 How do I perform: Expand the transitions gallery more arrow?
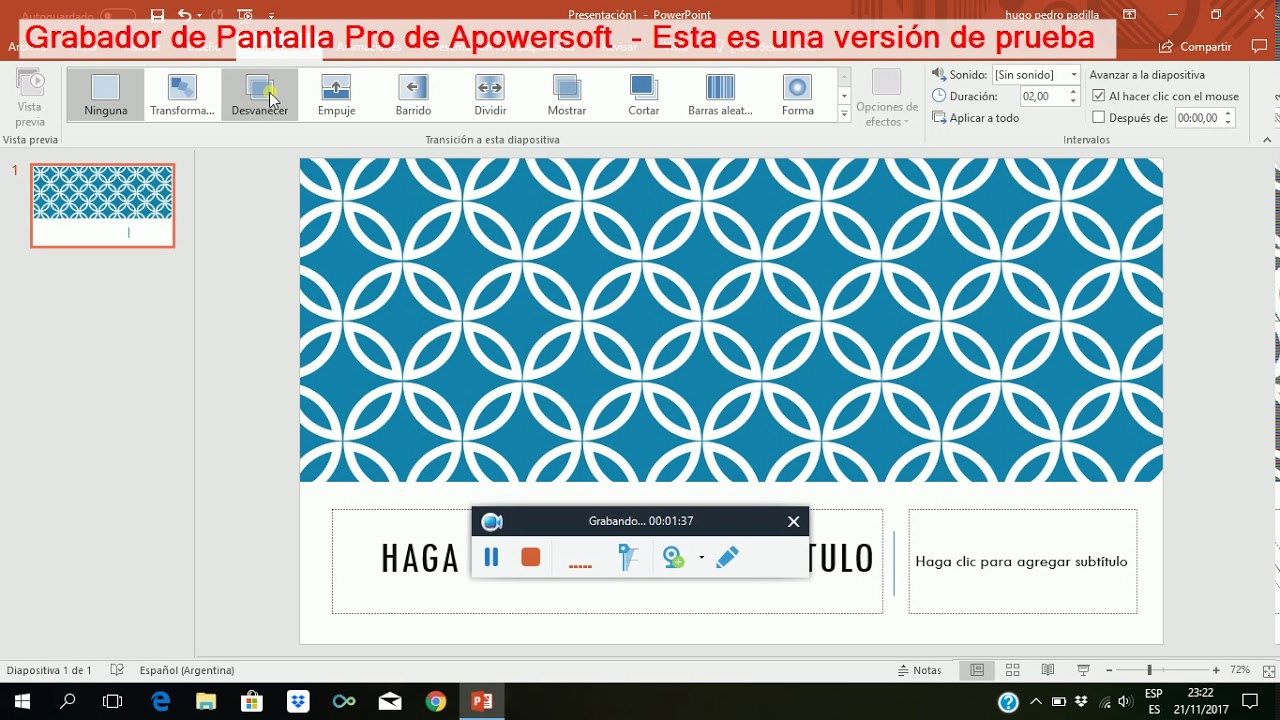point(844,115)
